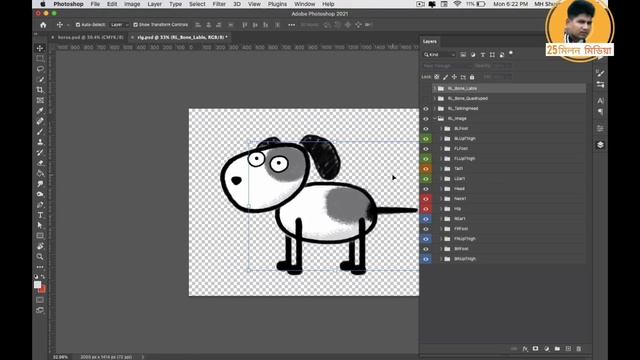Open the Kind filter dropdown
Screen dimensions: 640x360
click(x=439, y=54)
